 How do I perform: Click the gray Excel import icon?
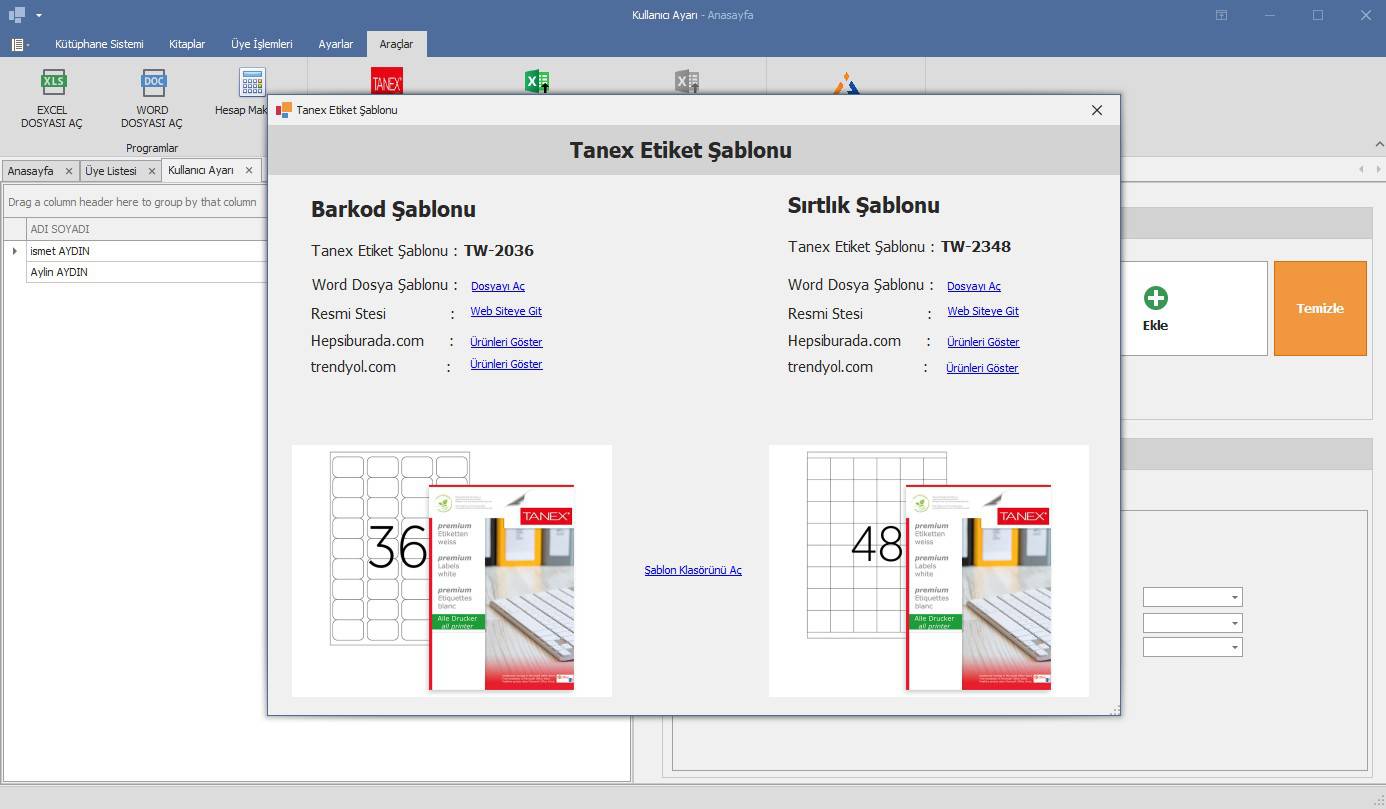coord(687,82)
